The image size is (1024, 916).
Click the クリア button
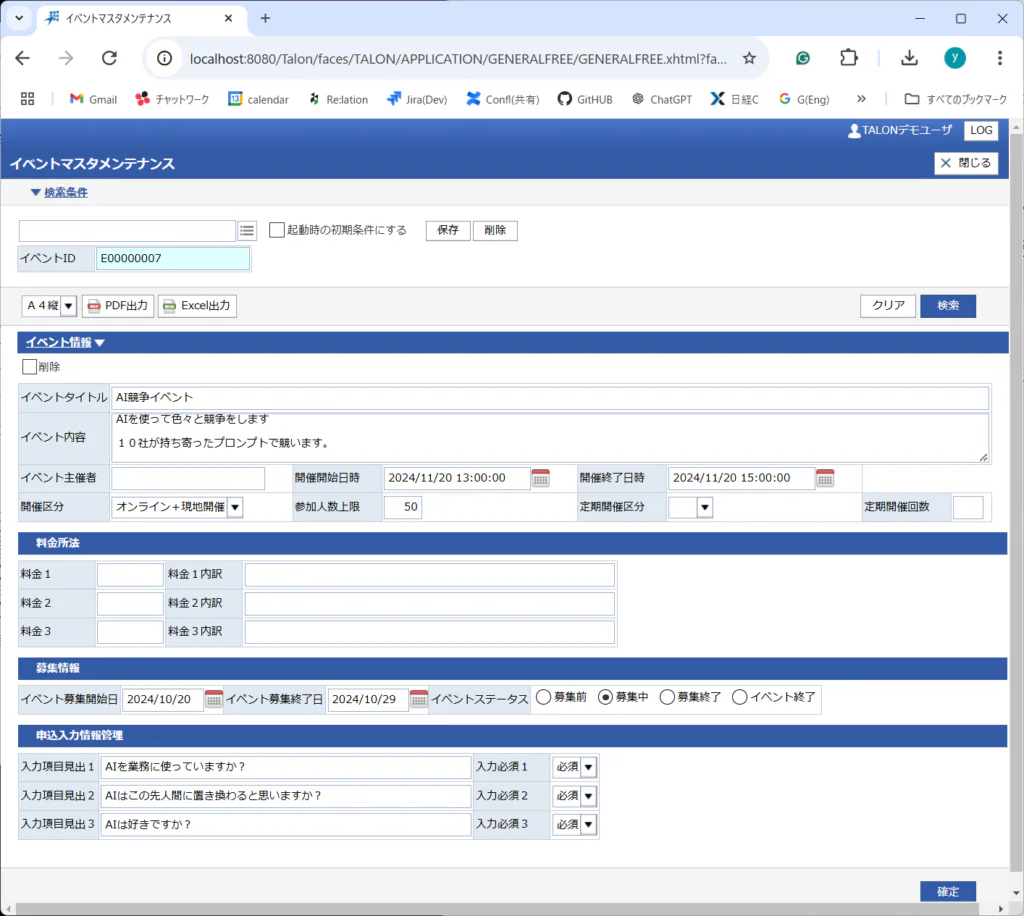[888, 306]
